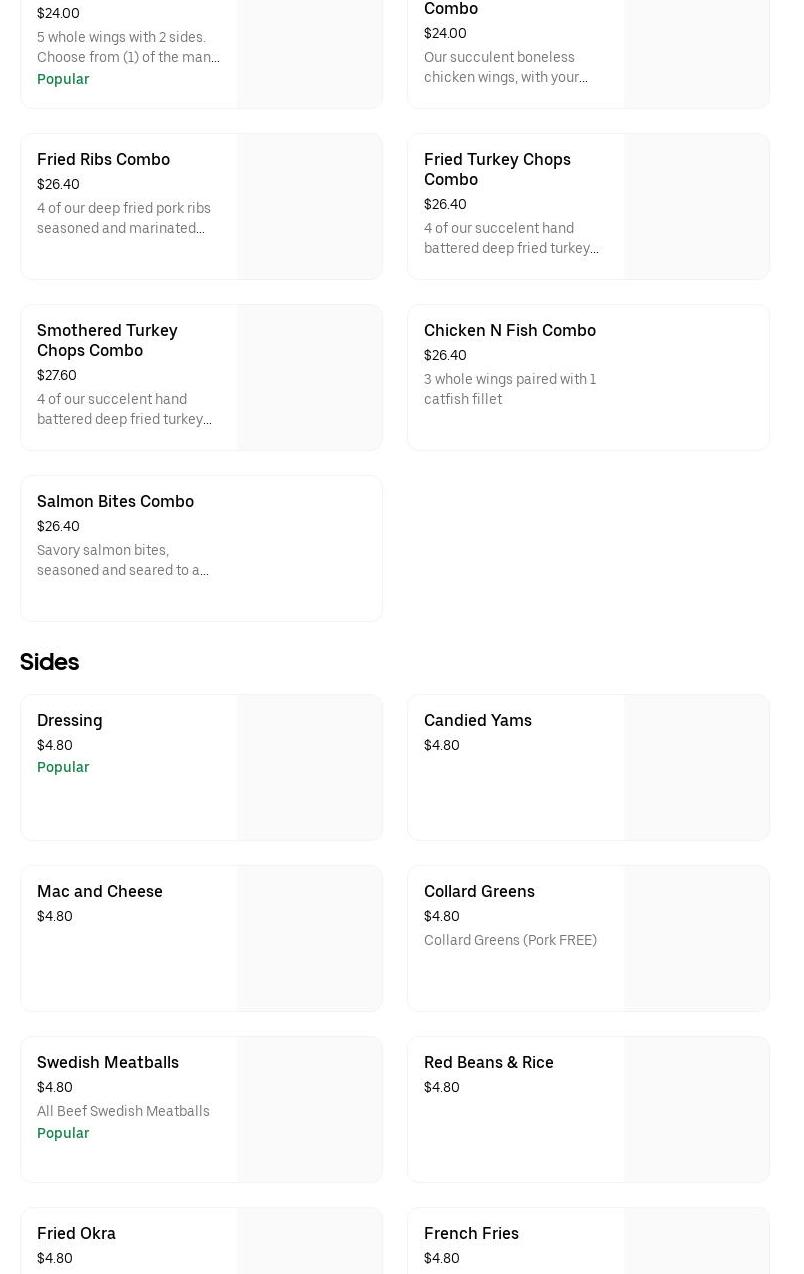Screen dimensions: 804x1274
Task: Select the Fried Turkey Chops Combo title
Action: pos(497,169)
